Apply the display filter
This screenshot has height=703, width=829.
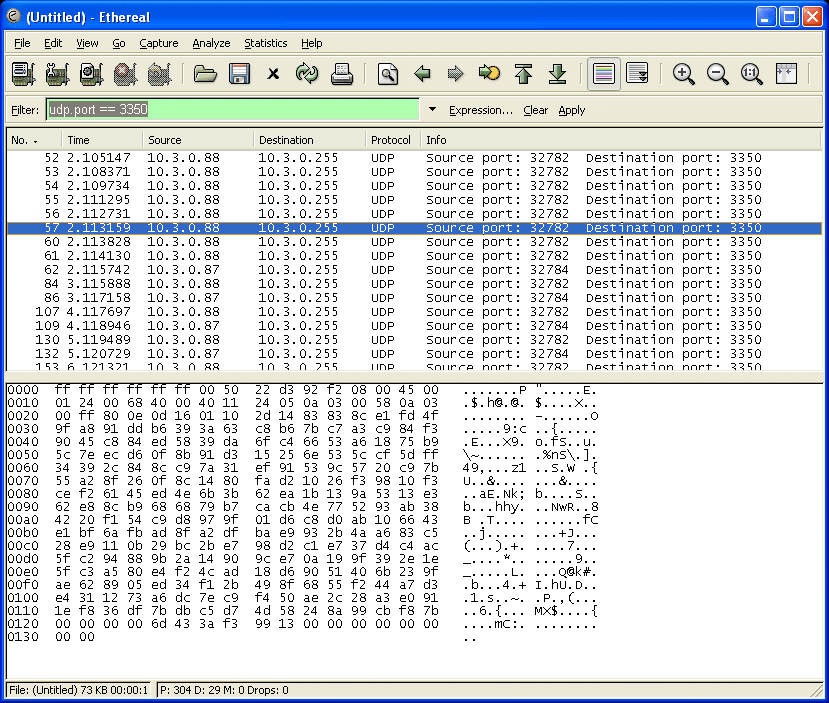(x=572, y=110)
